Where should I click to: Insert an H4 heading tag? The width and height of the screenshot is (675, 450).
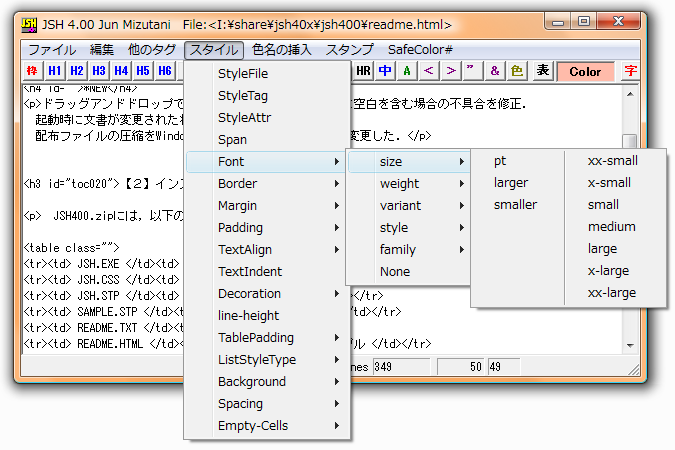coord(121,71)
